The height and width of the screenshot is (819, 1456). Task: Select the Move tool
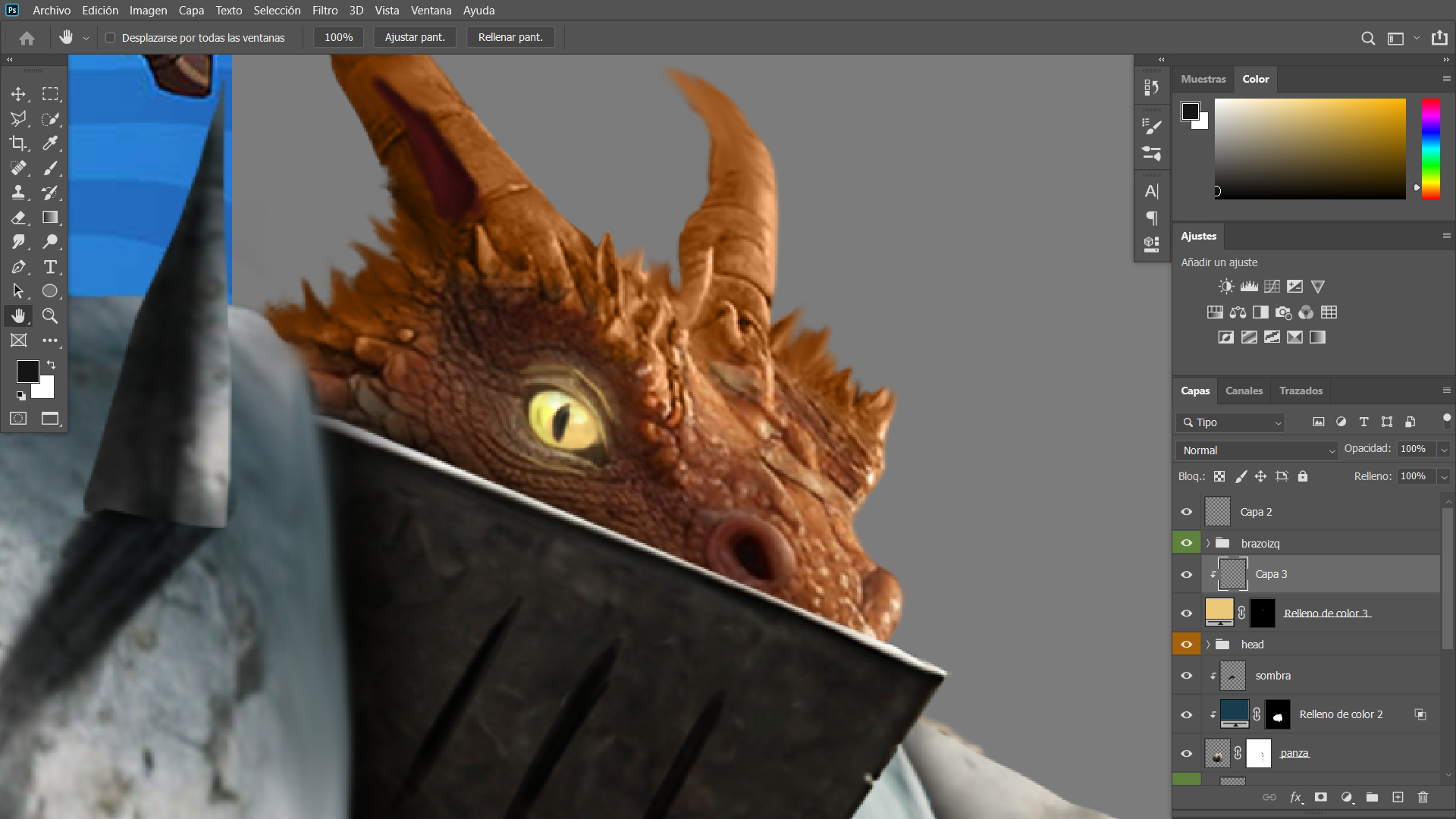tap(18, 94)
